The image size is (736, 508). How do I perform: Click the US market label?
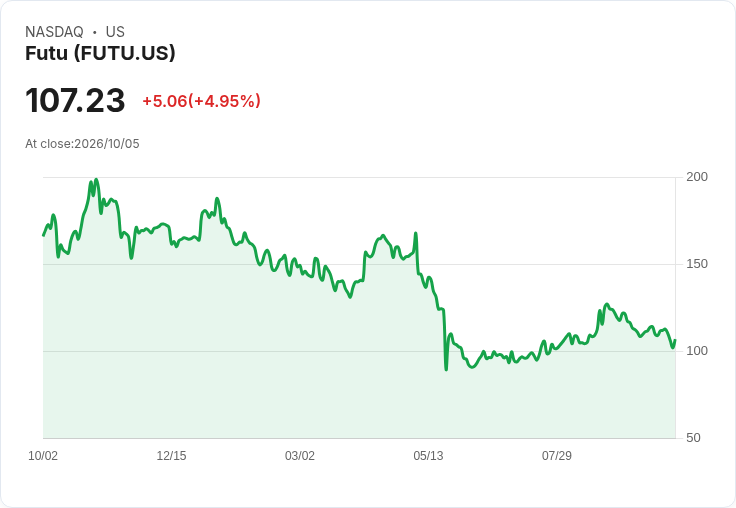click(115, 32)
